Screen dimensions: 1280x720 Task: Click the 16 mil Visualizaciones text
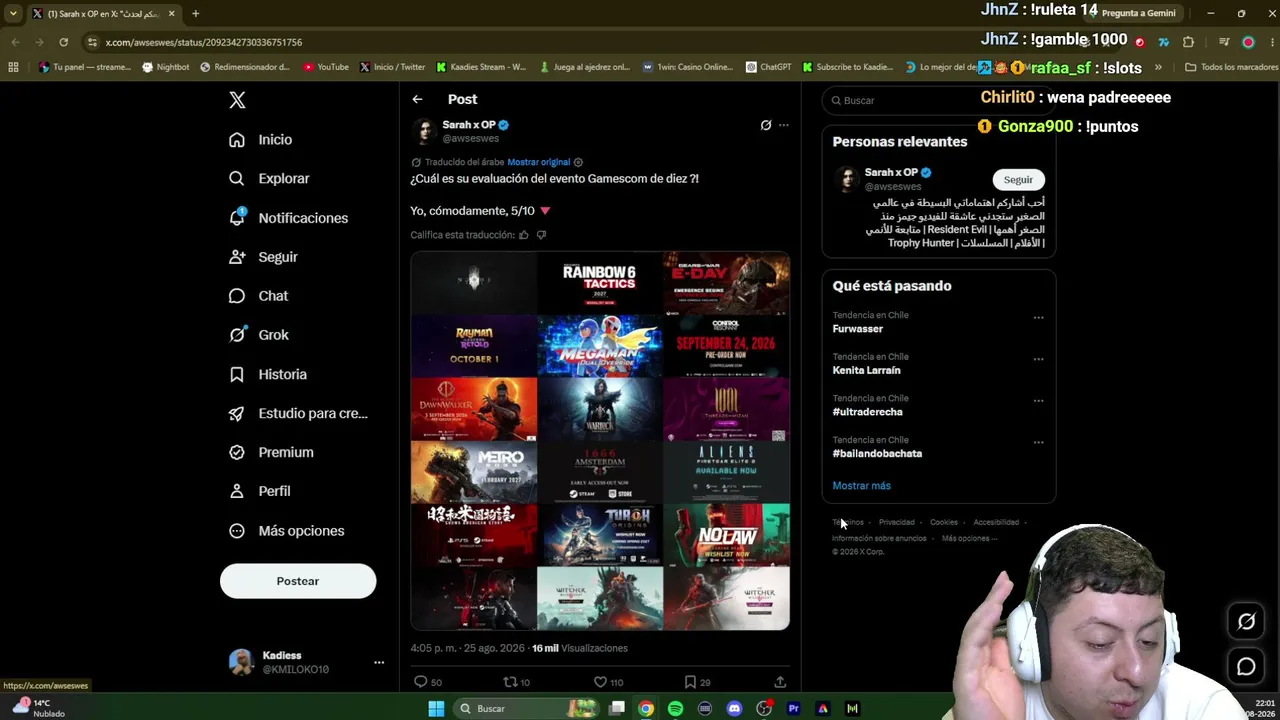(x=580, y=648)
